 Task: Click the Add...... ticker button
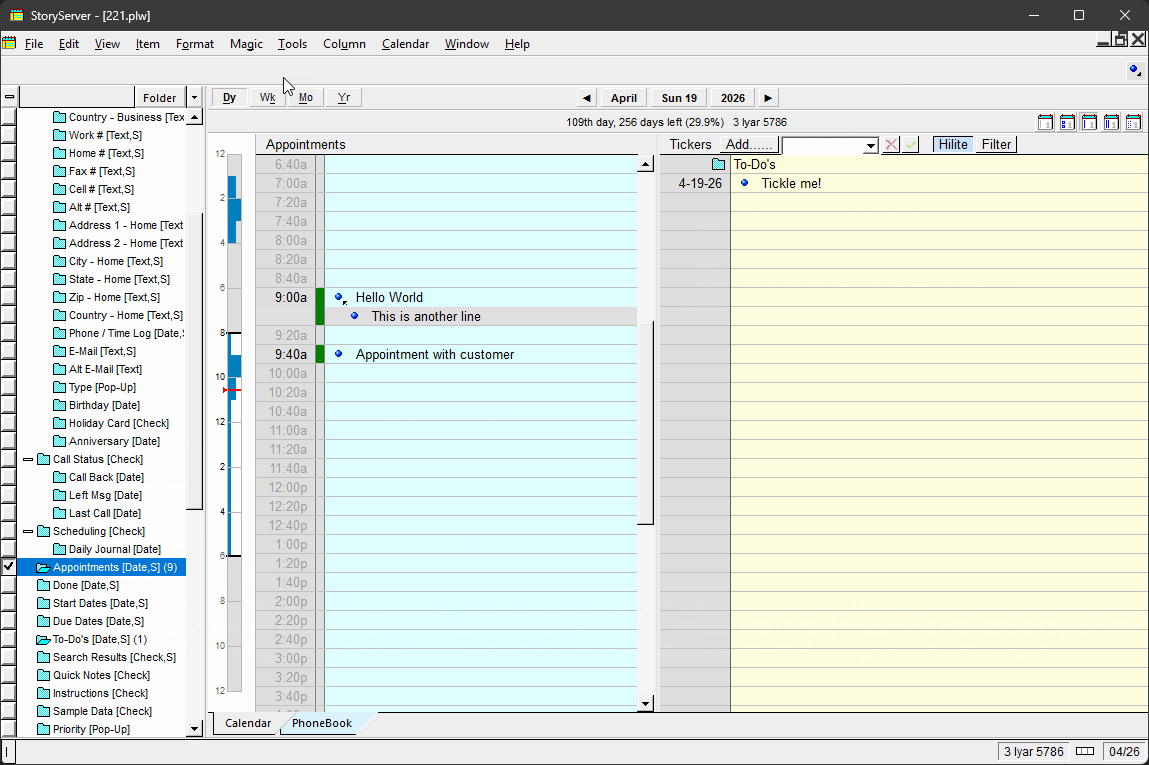click(749, 144)
